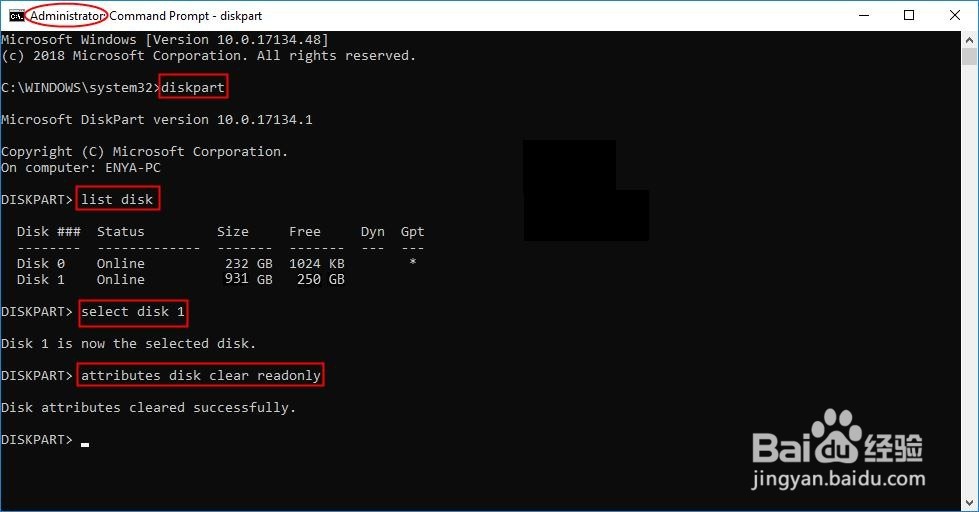Click the blinking cursor at DISKPART prompt

[85, 445]
